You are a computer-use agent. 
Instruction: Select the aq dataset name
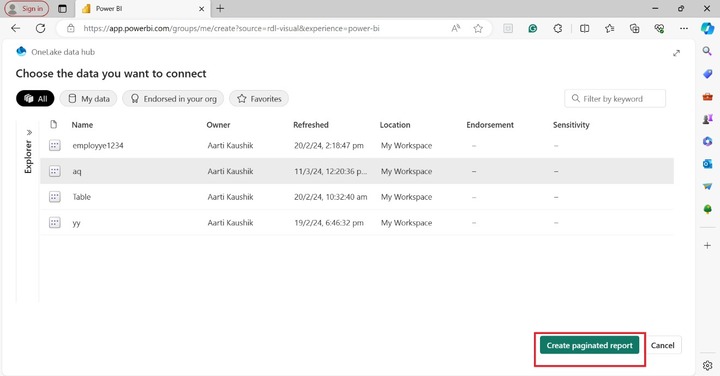77,171
